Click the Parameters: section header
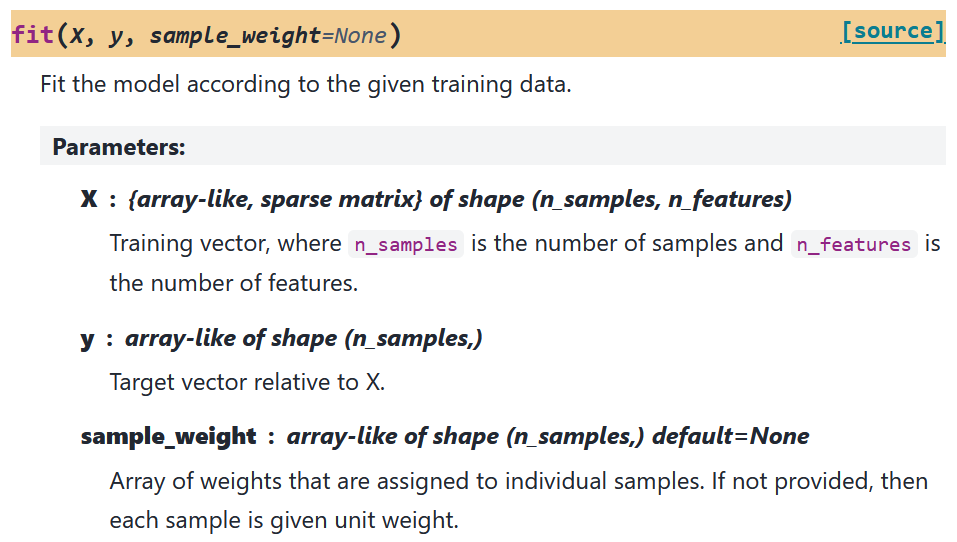 point(119,146)
